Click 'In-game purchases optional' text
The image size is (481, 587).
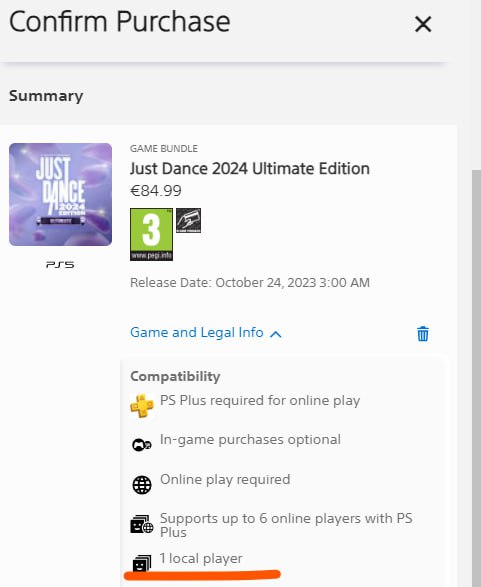point(250,440)
